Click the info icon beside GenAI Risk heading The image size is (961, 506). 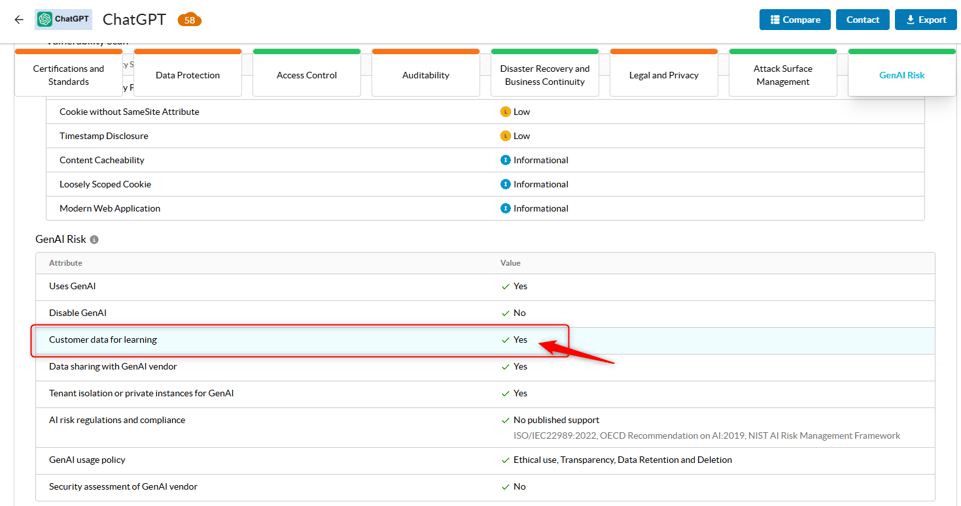(94, 240)
